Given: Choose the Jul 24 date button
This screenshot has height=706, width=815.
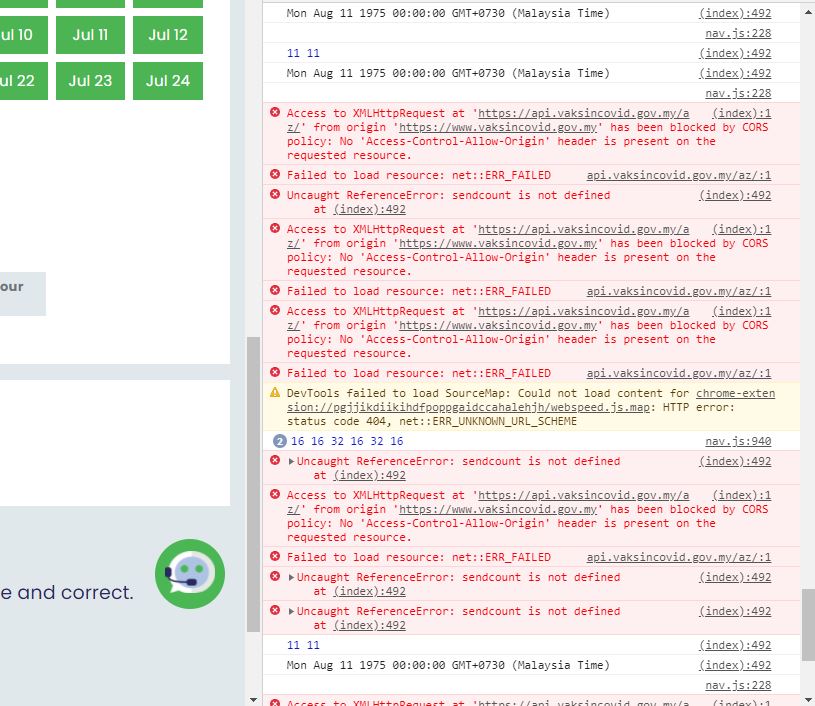Looking at the screenshot, I should tap(168, 81).
